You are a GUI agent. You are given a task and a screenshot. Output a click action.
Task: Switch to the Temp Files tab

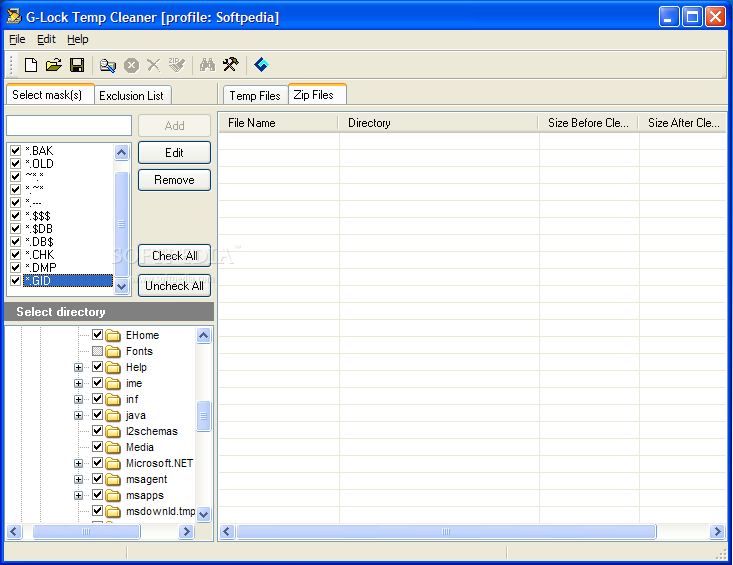(255, 96)
